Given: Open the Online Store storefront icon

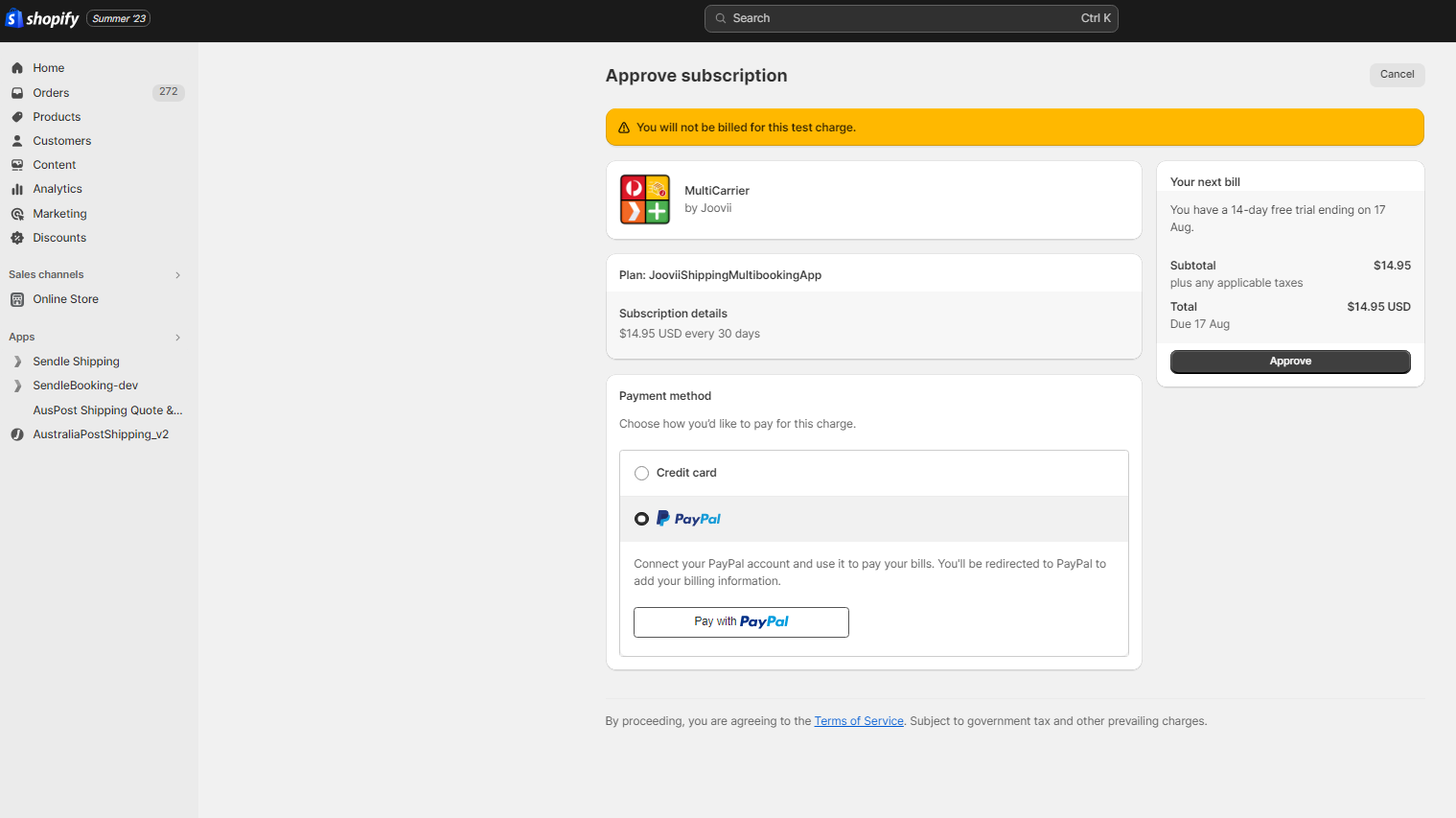Looking at the screenshot, I should point(17,298).
